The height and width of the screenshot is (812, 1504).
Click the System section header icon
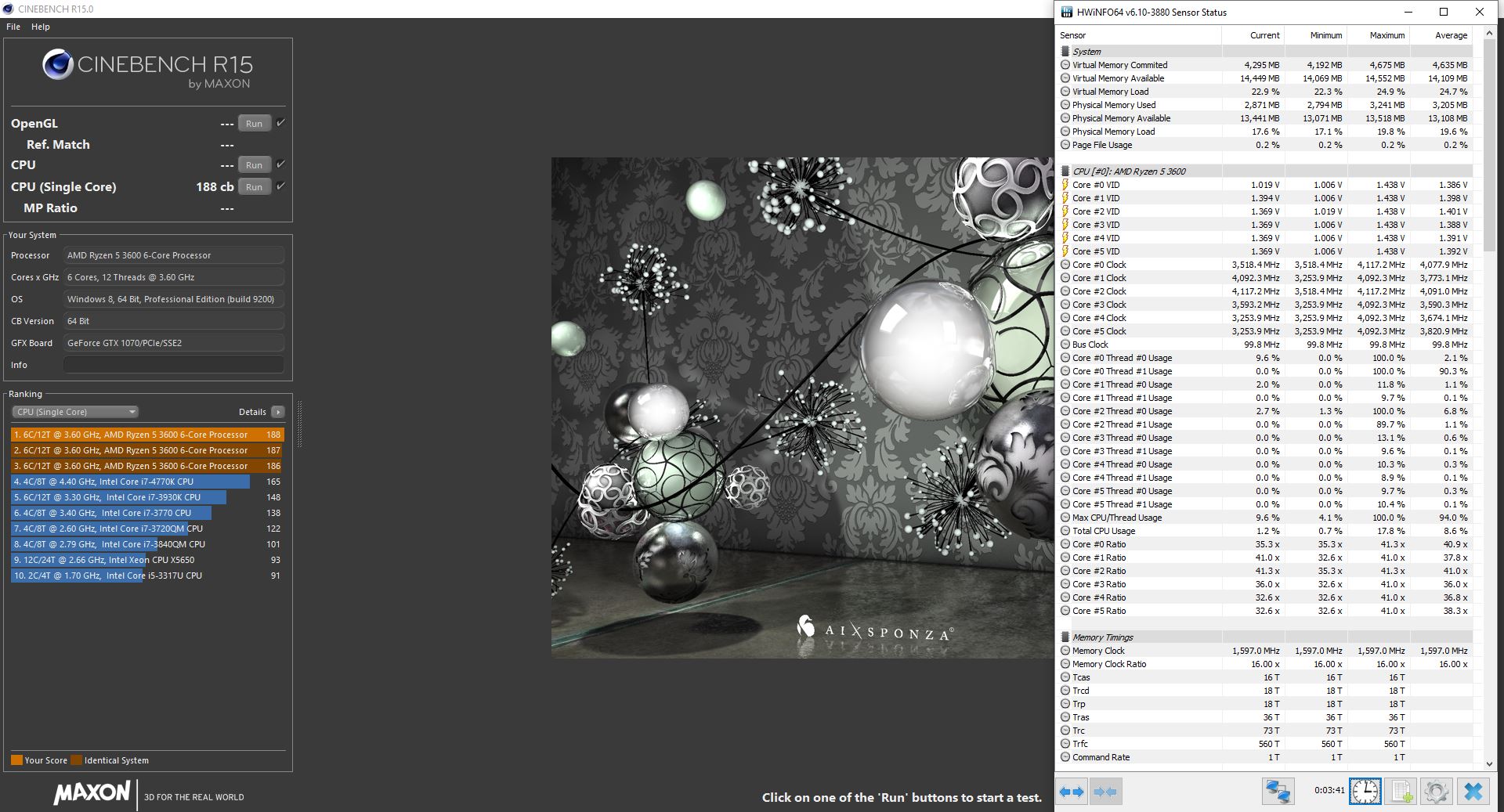pyautogui.click(x=1065, y=52)
